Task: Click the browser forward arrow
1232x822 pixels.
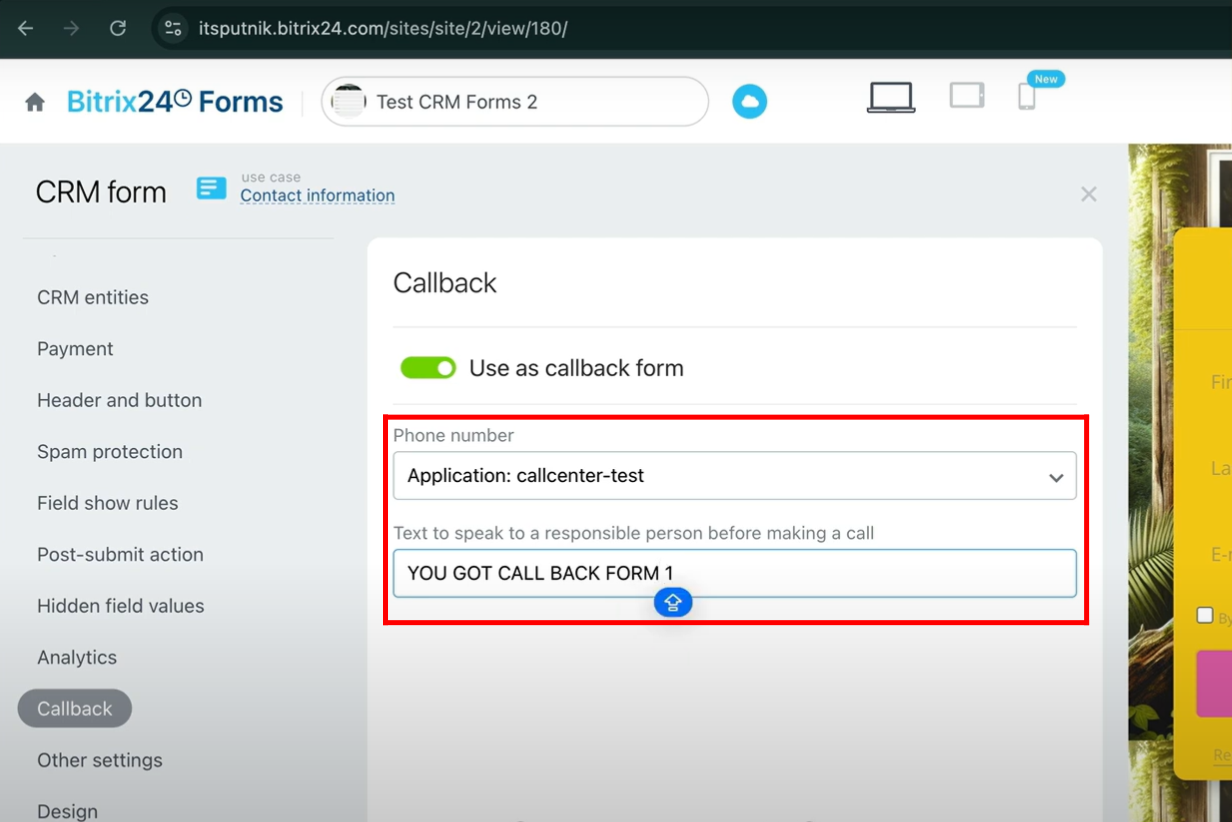Action: [71, 28]
